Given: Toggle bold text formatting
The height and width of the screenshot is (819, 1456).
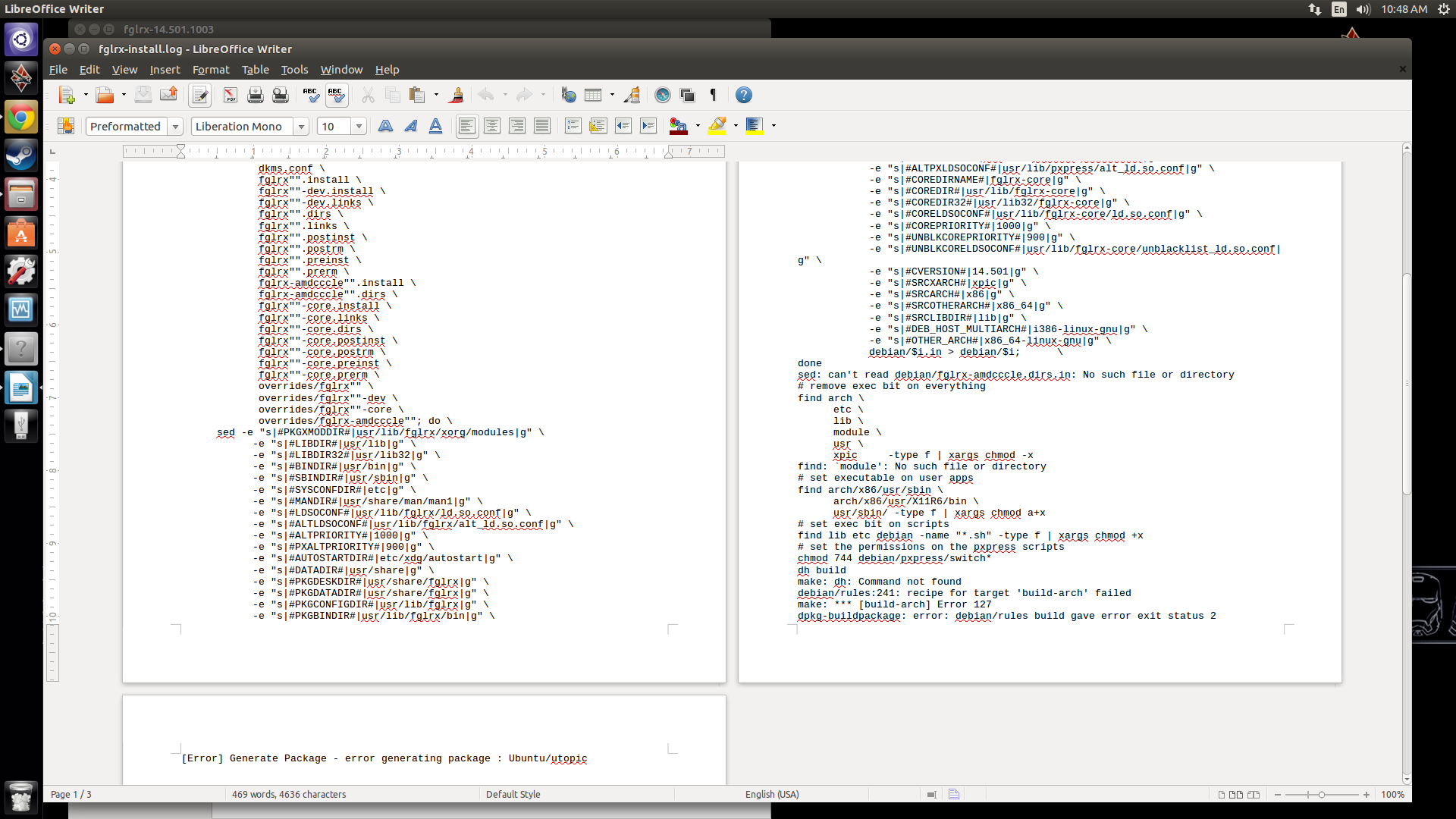Looking at the screenshot, I should tap(386, 126).
